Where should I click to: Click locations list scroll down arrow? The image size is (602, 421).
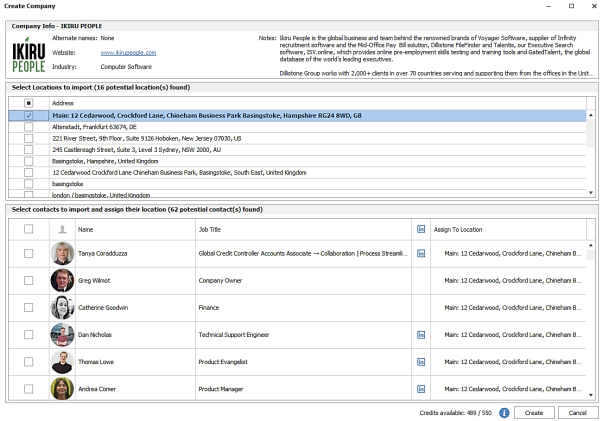[591, 193]
